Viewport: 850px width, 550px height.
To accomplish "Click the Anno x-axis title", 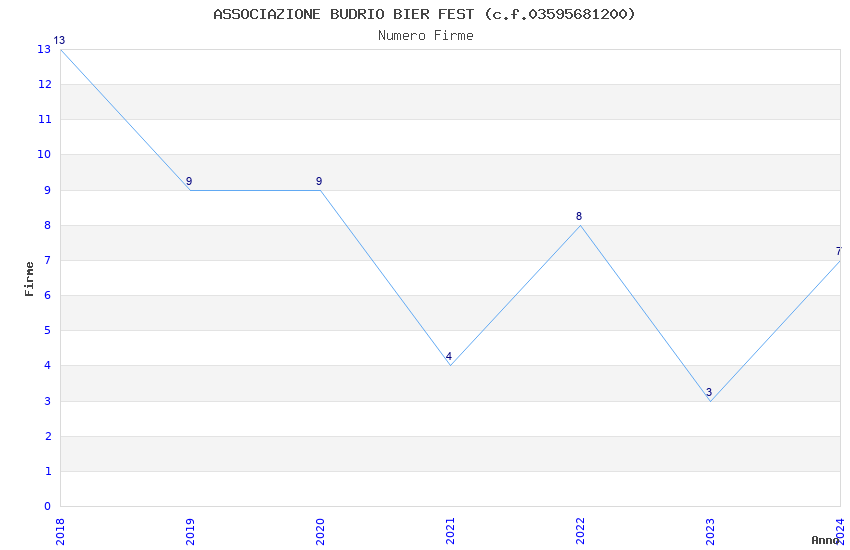I will (x=825, y=540).
